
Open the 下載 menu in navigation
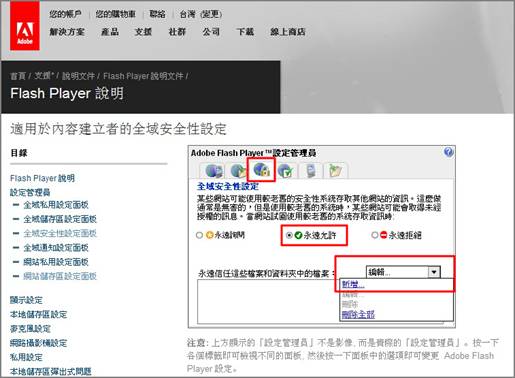click(245, 32)
